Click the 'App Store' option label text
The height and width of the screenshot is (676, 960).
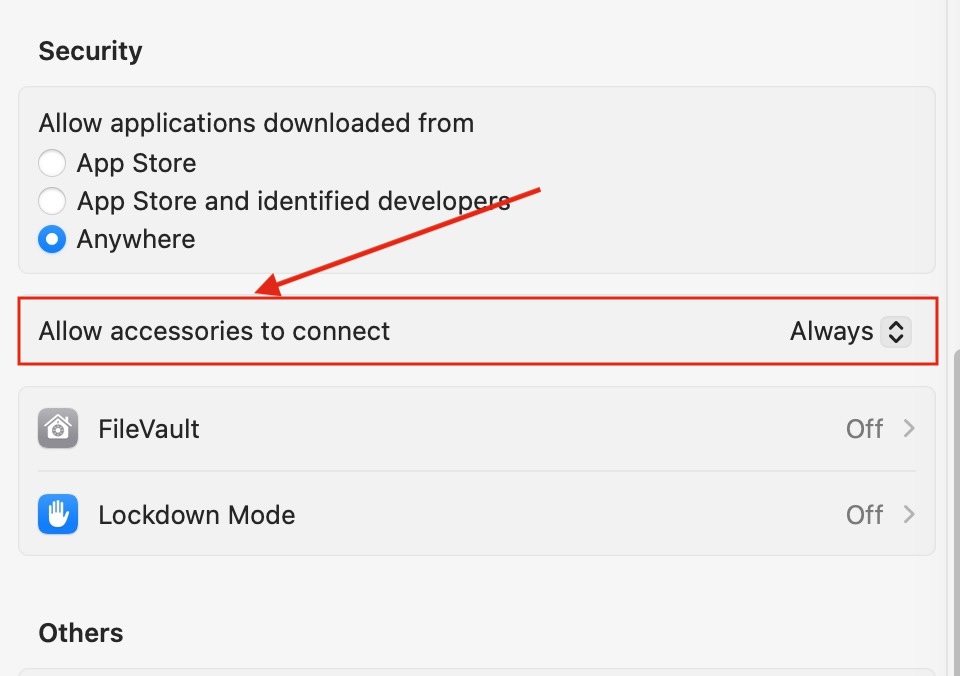(137, 163)
